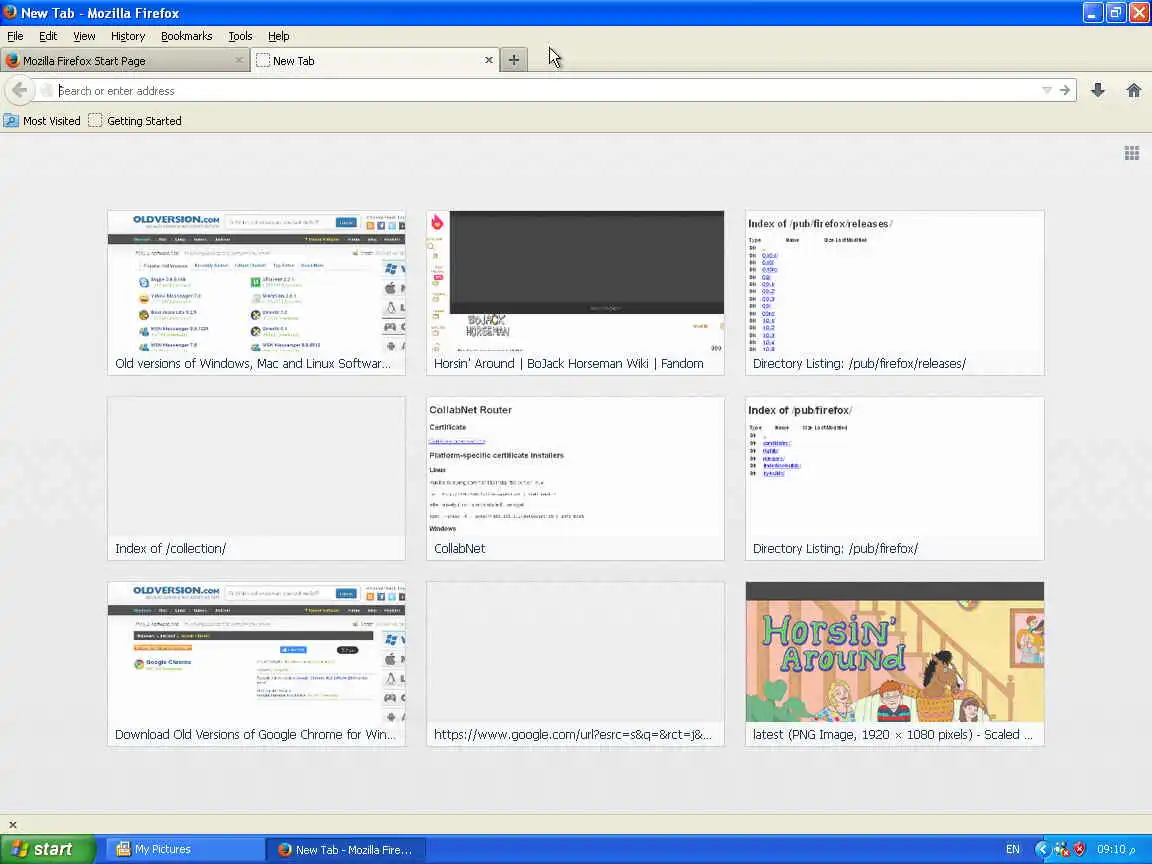Open the Help menu
This screenshot has height=864, width=1152.
[278, 36]
